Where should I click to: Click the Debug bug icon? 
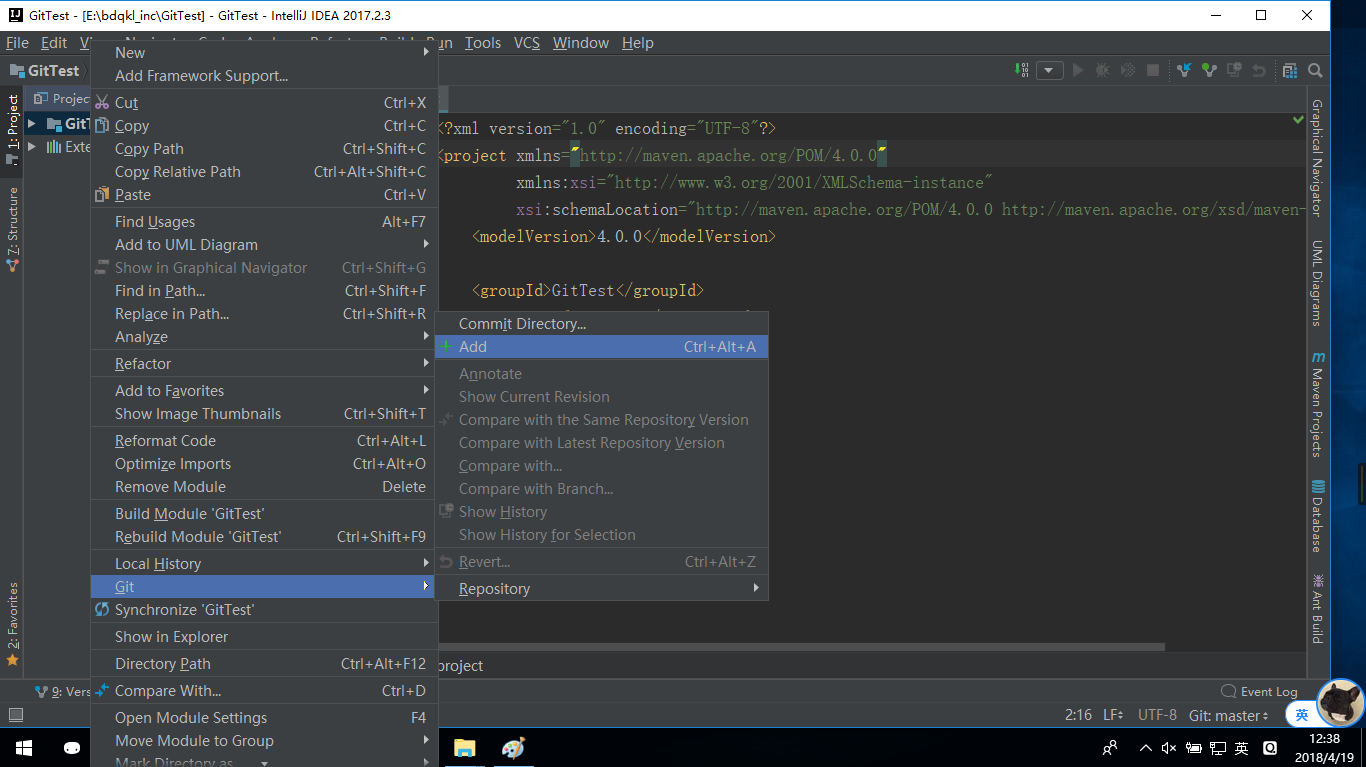[1103, 70]
